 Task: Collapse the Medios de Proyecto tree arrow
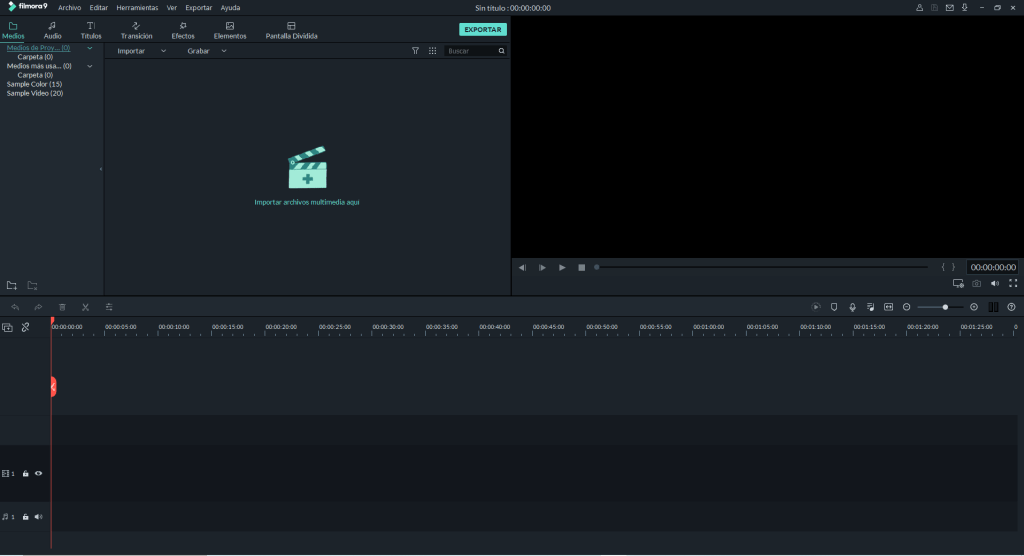pyautogui.click(x=90, y=47)
